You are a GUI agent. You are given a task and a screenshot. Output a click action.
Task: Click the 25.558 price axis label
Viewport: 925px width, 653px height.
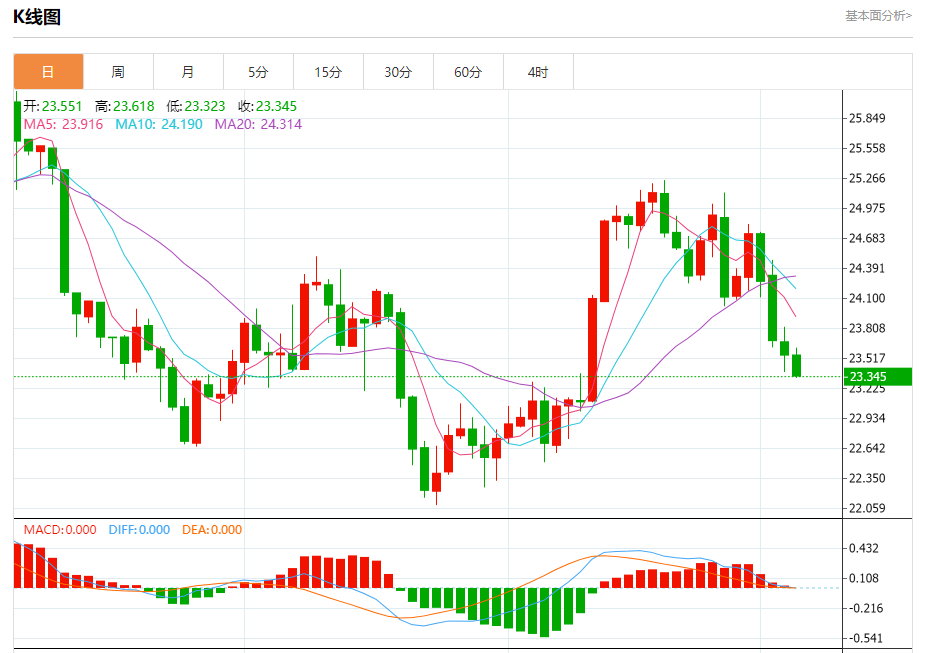(x=867, y=149)
